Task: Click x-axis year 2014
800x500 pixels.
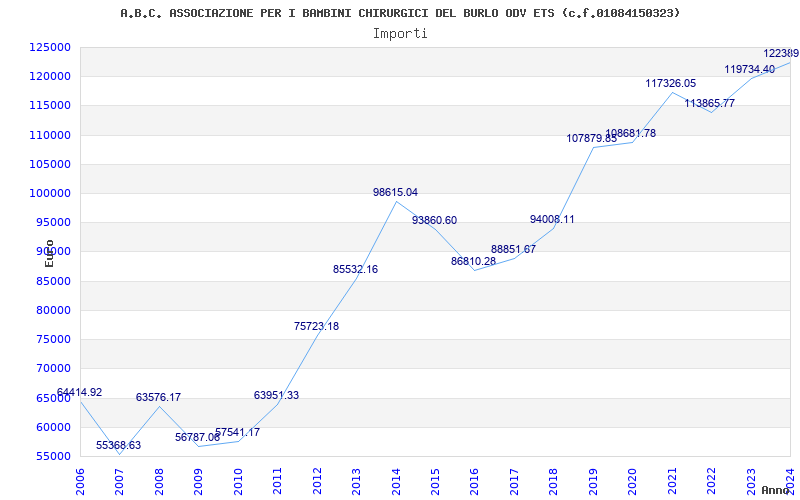Action: (396, 482)
